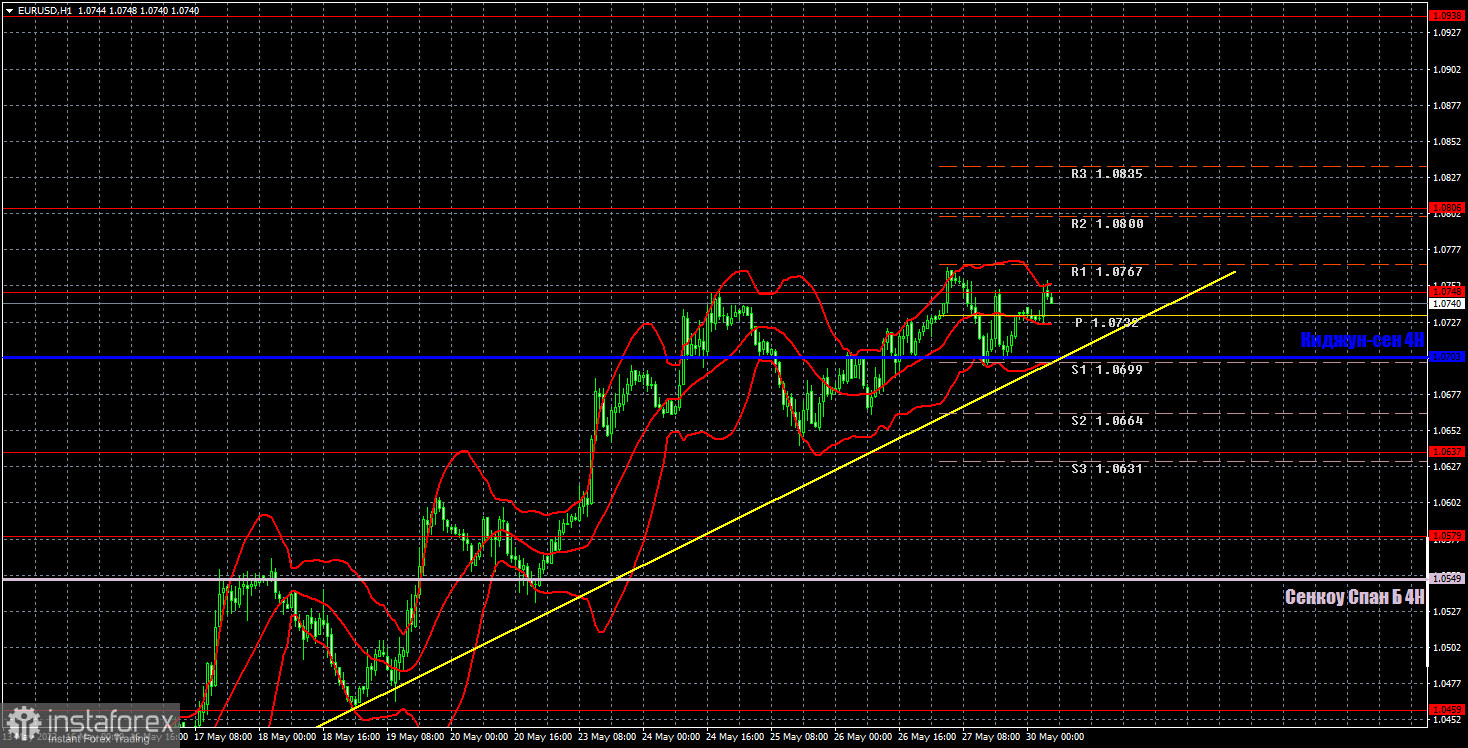Open the chart menu arrow beside EURUSD,H1
Screen dimensions: 1468x748
click(9, 9)
